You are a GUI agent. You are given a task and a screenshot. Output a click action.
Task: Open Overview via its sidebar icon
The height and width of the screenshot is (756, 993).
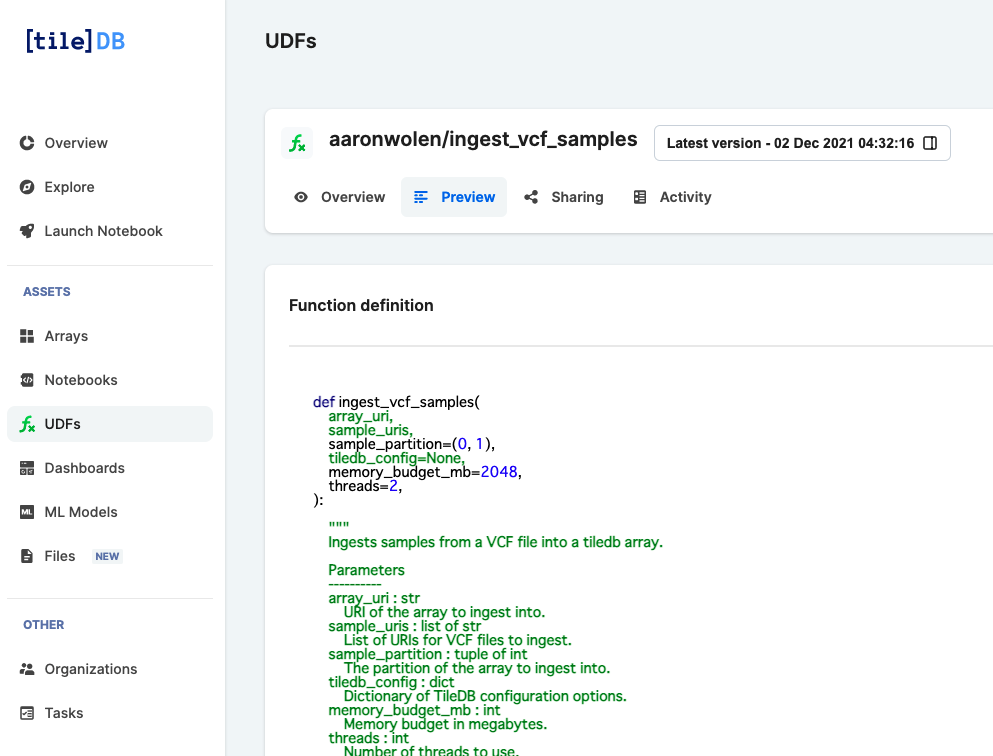pyautogui.click(x=28, y=143)
